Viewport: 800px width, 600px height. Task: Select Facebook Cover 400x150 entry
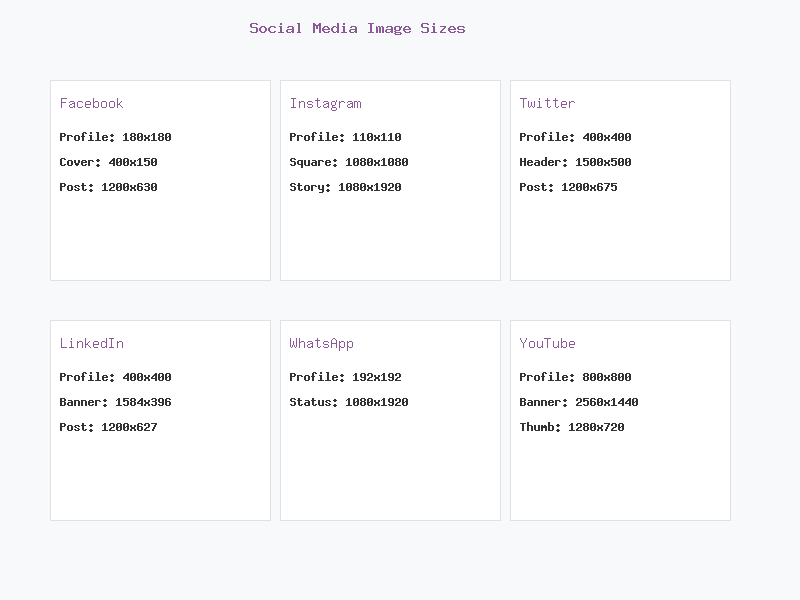pos(108,162)
